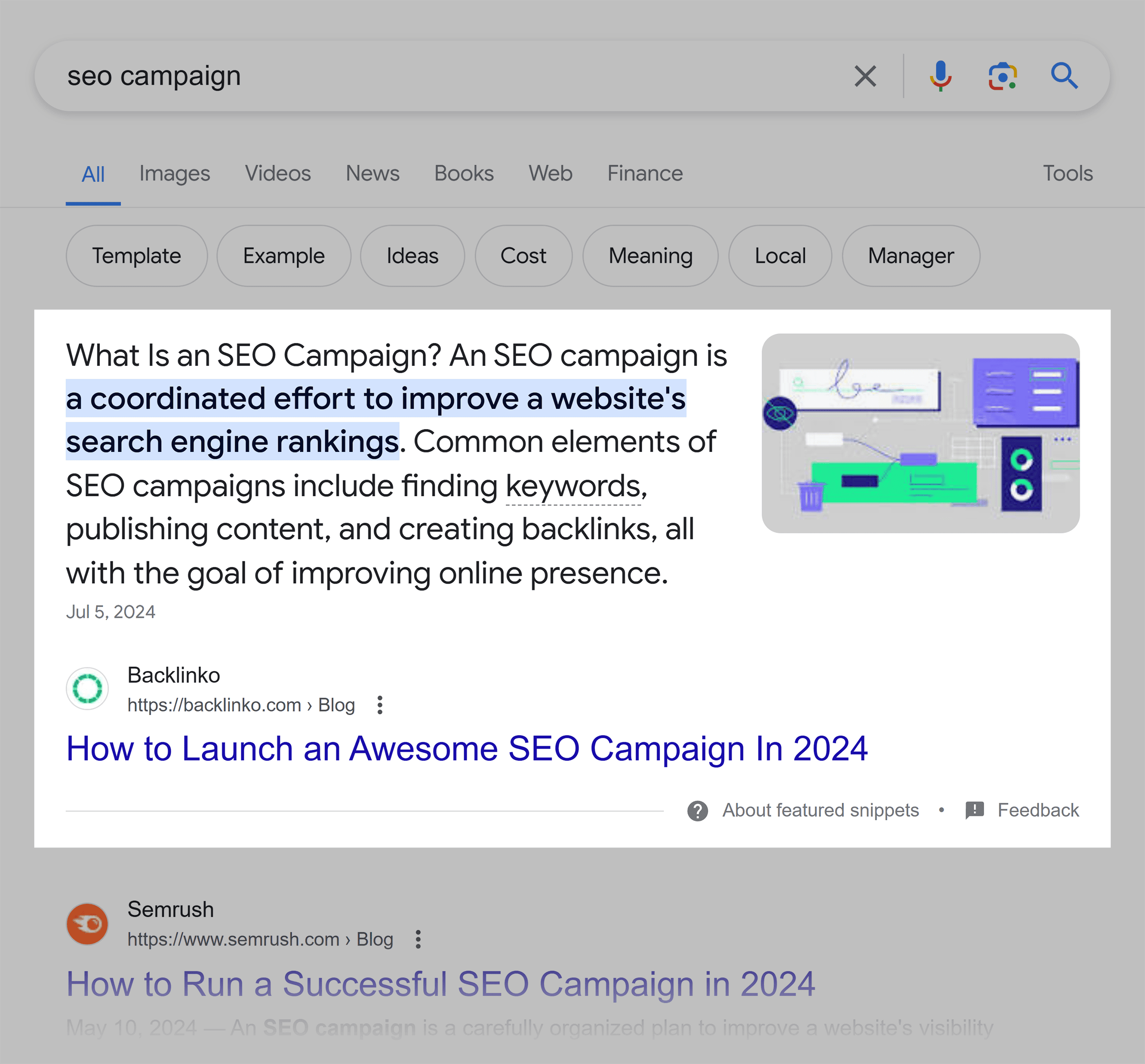Start voice search with the microphone icon
Screen dimensions: 1145x1064
[x=941, y=76]
